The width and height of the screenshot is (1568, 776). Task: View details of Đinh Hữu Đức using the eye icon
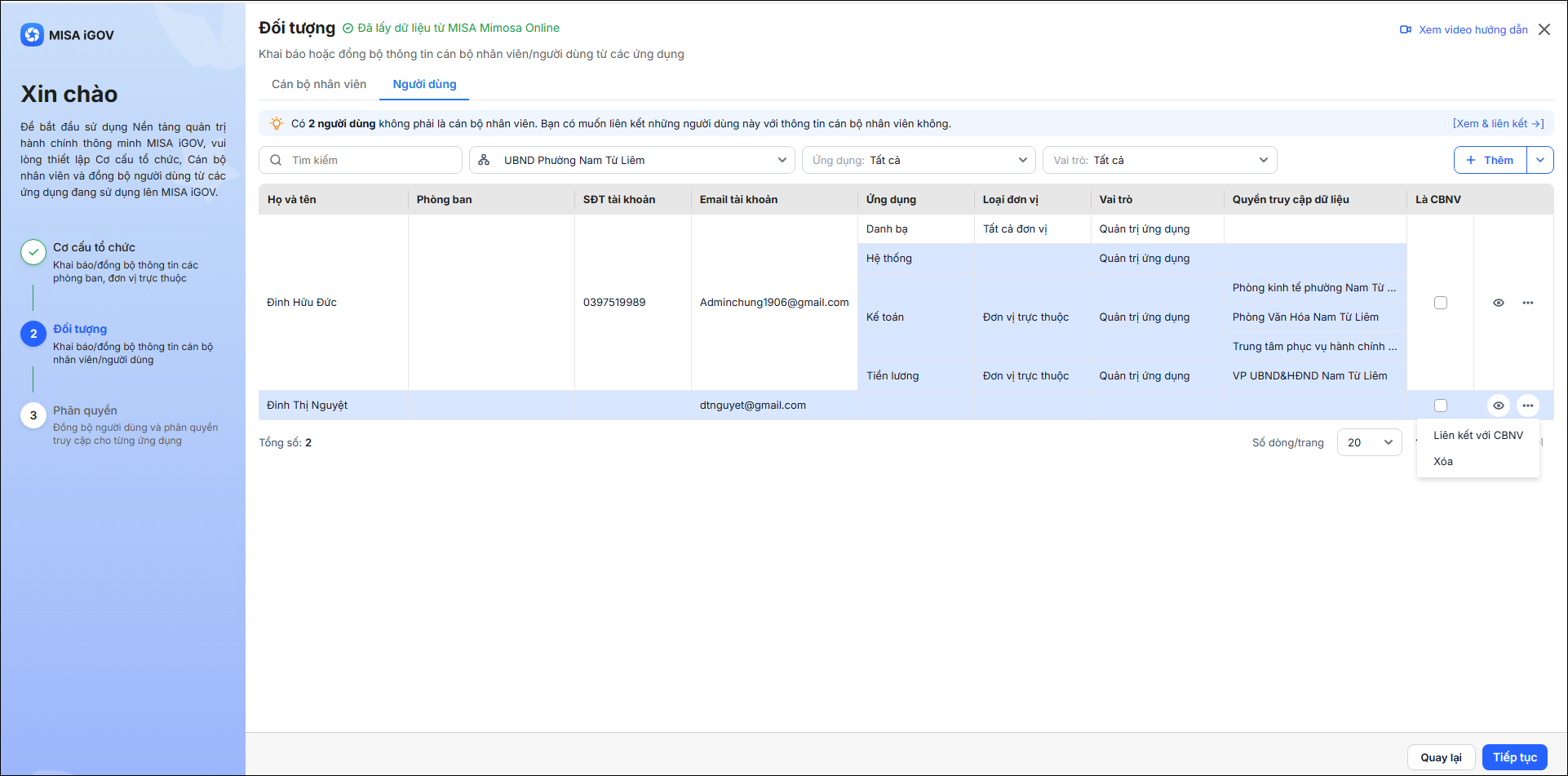pyautogui.click(x=1499, y=303)
